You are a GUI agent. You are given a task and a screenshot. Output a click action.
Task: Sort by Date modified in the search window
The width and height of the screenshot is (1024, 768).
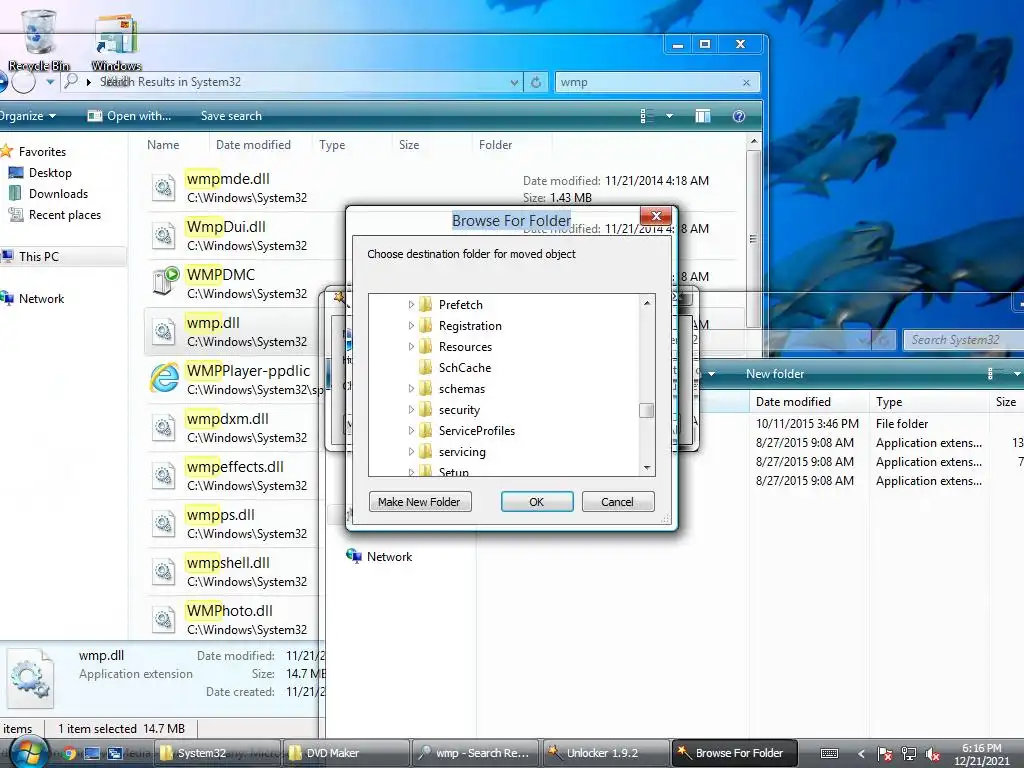(x=253, y=145)
